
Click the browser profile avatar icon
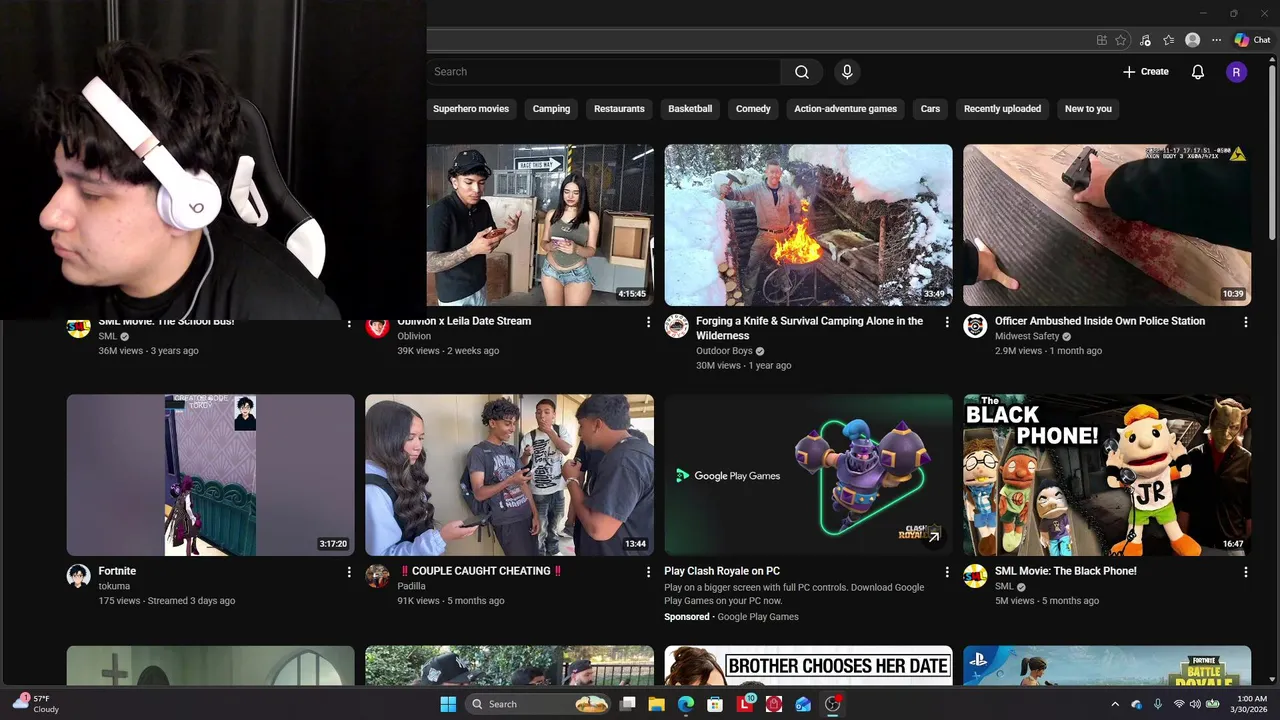pyautogui.click(x=1192, y=40)
